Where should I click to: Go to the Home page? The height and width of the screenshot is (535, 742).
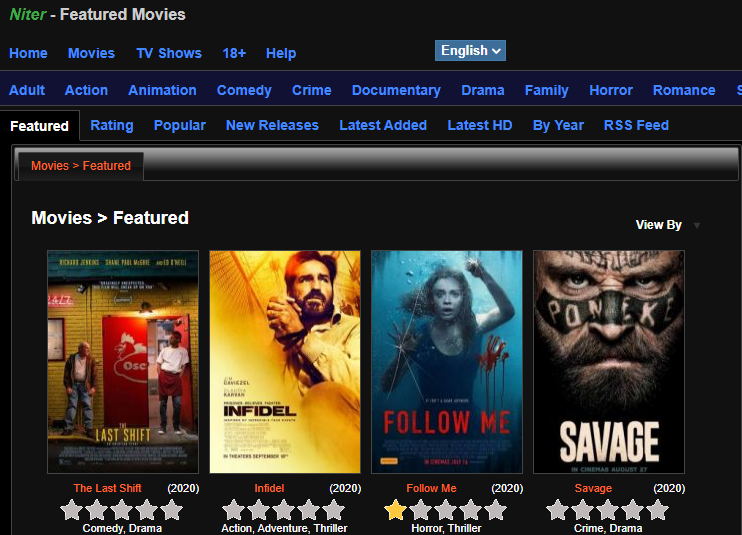[x=28, y=53]
